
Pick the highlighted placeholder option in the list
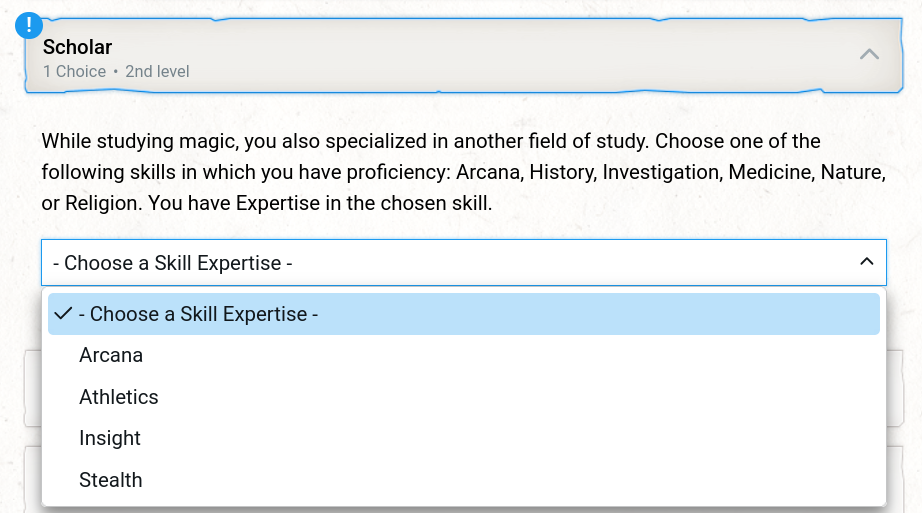click(198, 314)
